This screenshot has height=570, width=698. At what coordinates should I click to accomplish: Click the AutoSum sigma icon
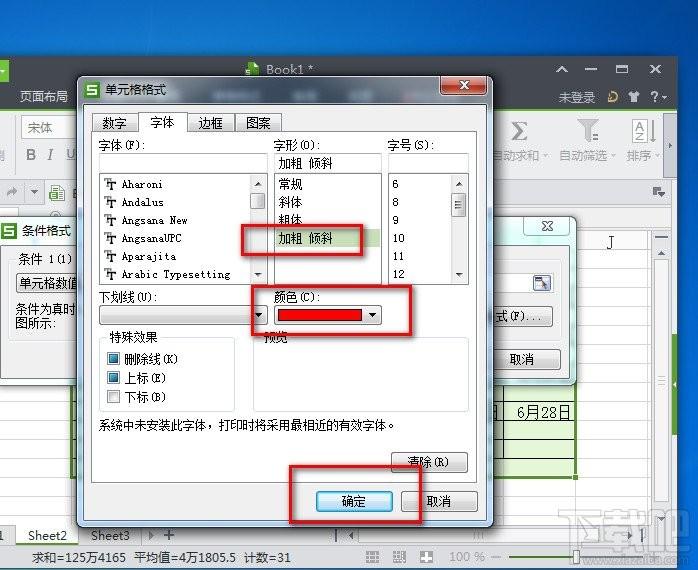pos(519,131)
